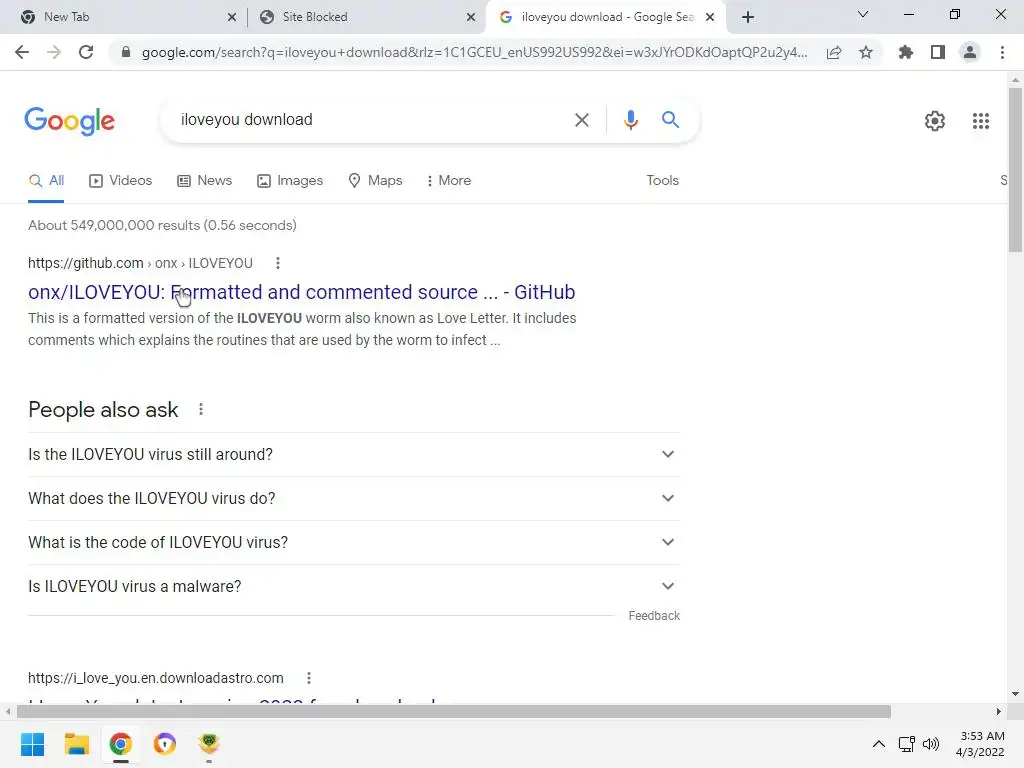This screenshot has width=1024, height=768.
Task: Open the clock and date flyout
Action: [x=980, y=744]
